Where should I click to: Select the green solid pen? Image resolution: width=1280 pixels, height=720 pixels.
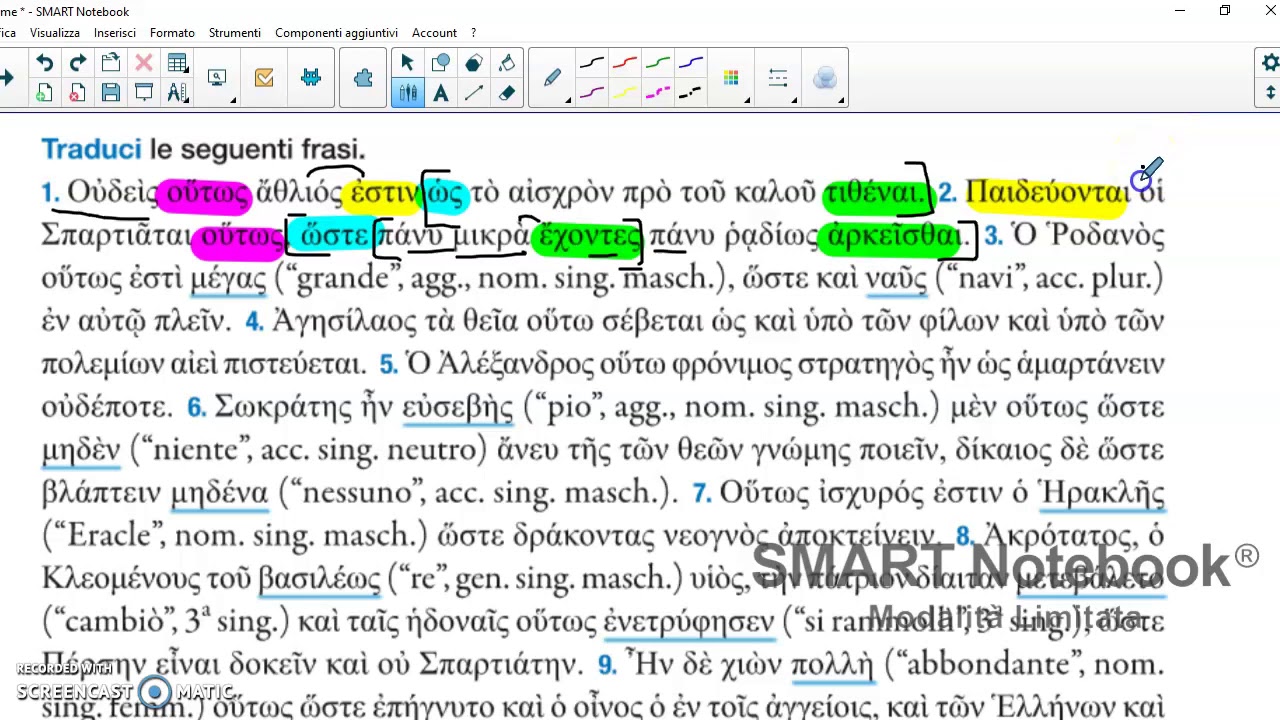pyautogui.click(x=657, y=64)
